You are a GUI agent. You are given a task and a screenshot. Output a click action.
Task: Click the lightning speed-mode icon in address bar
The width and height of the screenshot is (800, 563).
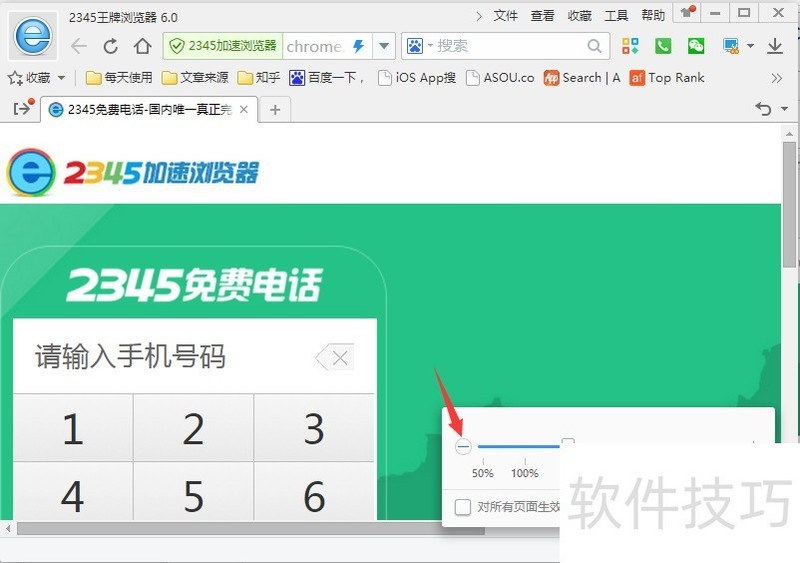(x=359, y=46)
